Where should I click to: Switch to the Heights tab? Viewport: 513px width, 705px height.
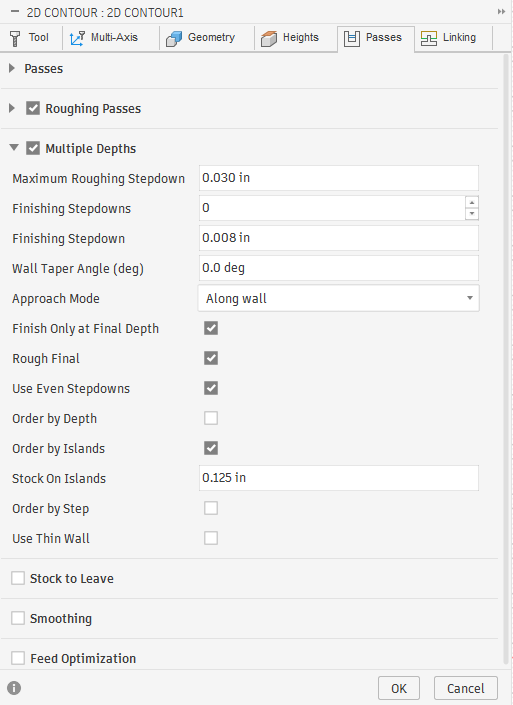pos(290,38)
